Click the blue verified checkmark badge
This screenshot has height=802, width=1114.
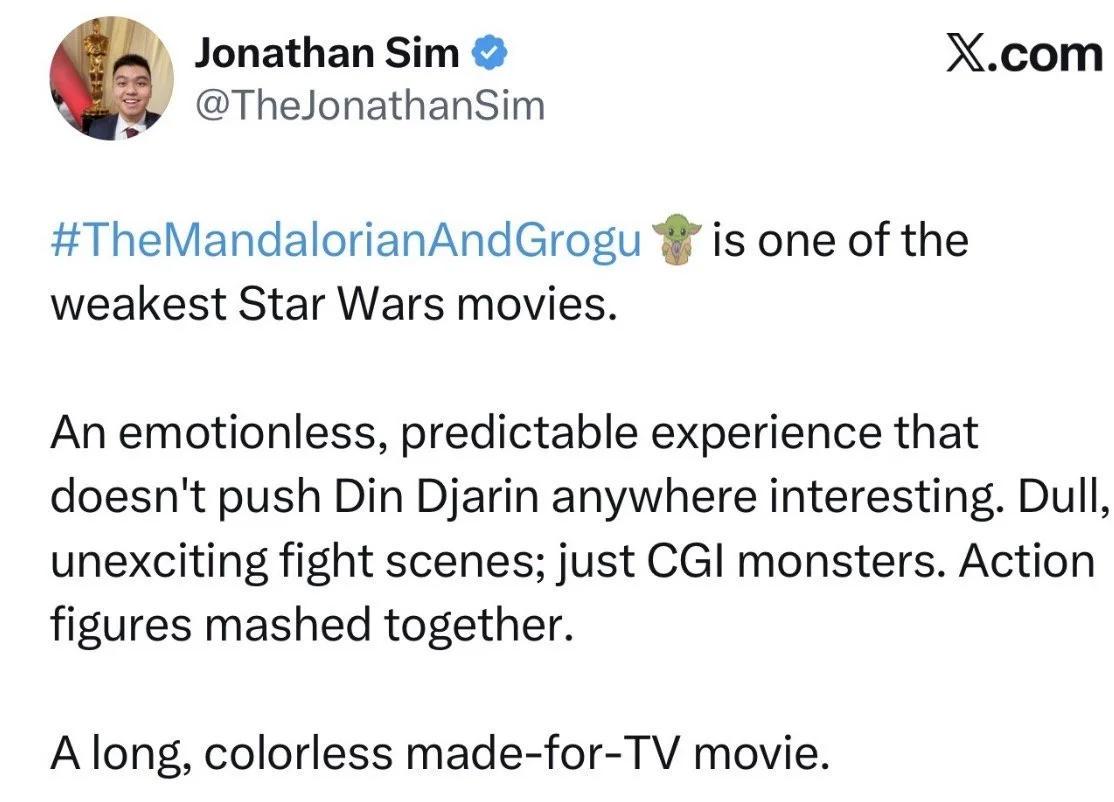pyautogui.click(x=490, y=53)
